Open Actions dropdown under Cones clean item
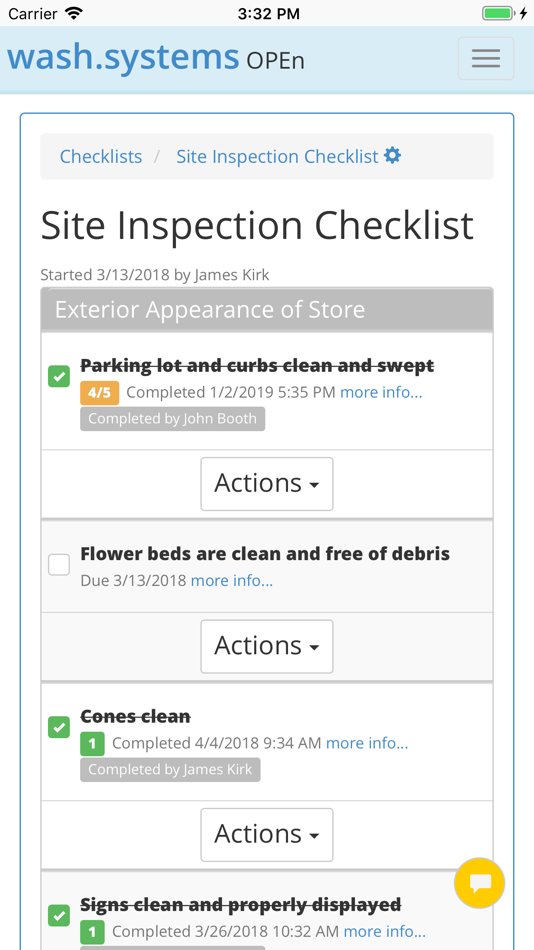Viewport: 534px width, 950px height. [267, 834]
